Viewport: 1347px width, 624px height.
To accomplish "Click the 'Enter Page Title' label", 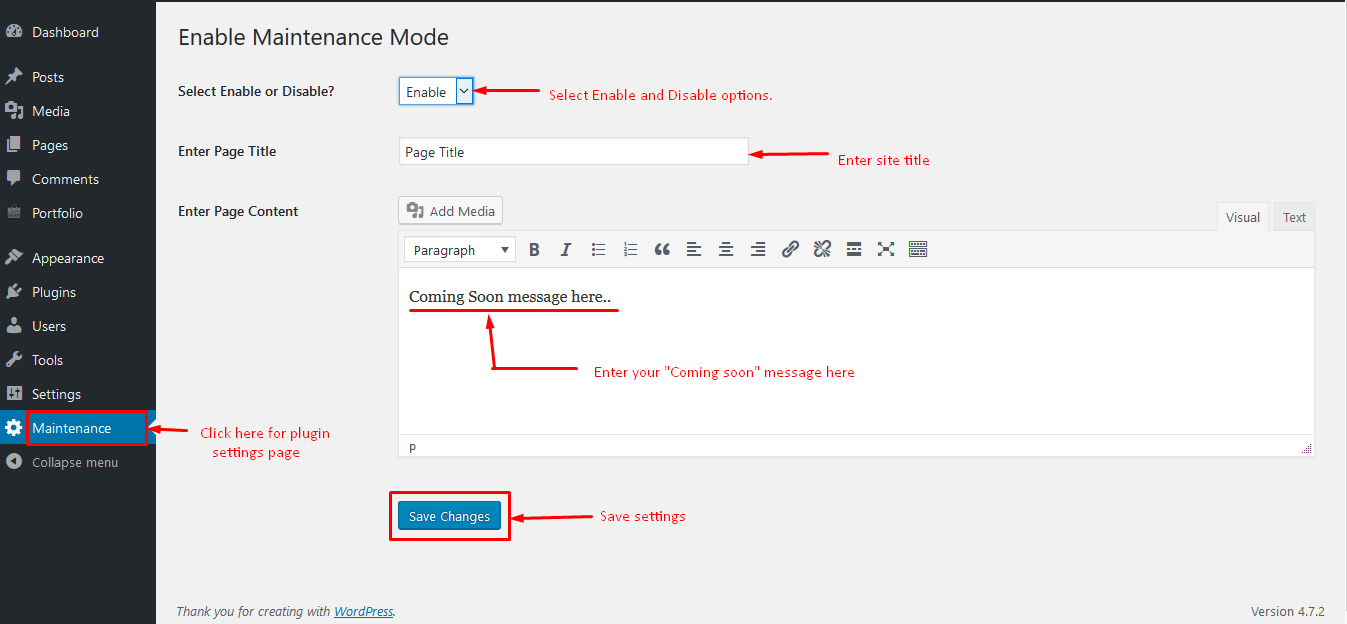I will tap(227, 151).
